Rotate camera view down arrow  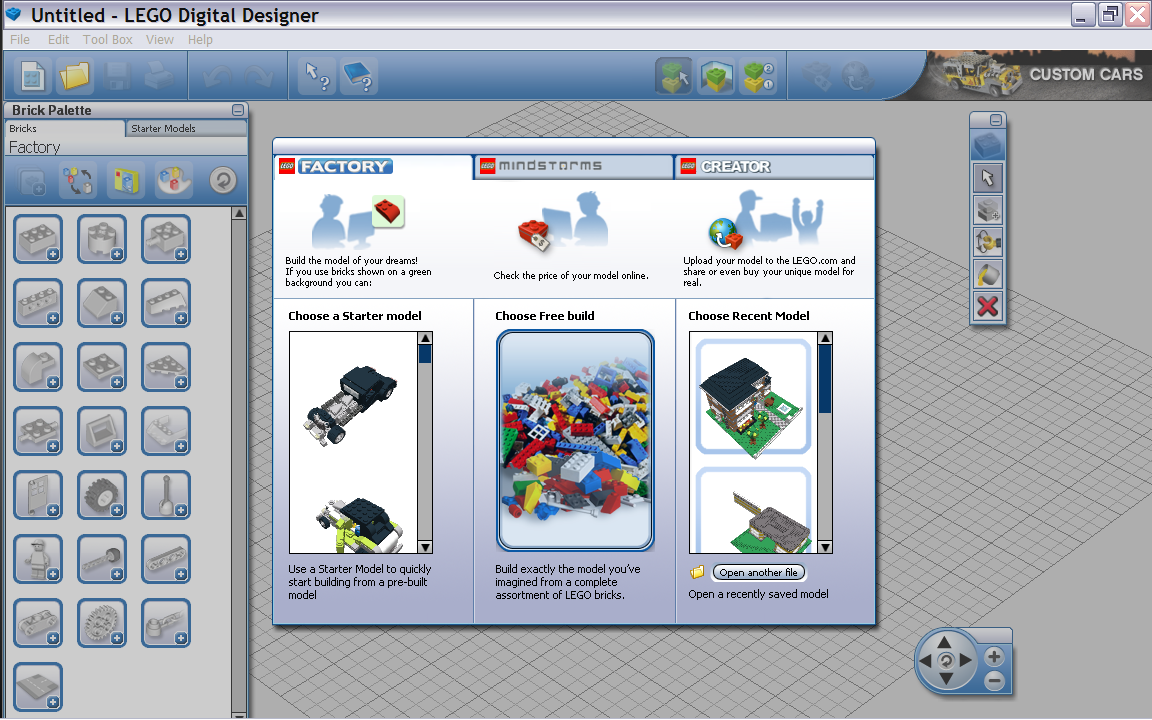point(946,680)
